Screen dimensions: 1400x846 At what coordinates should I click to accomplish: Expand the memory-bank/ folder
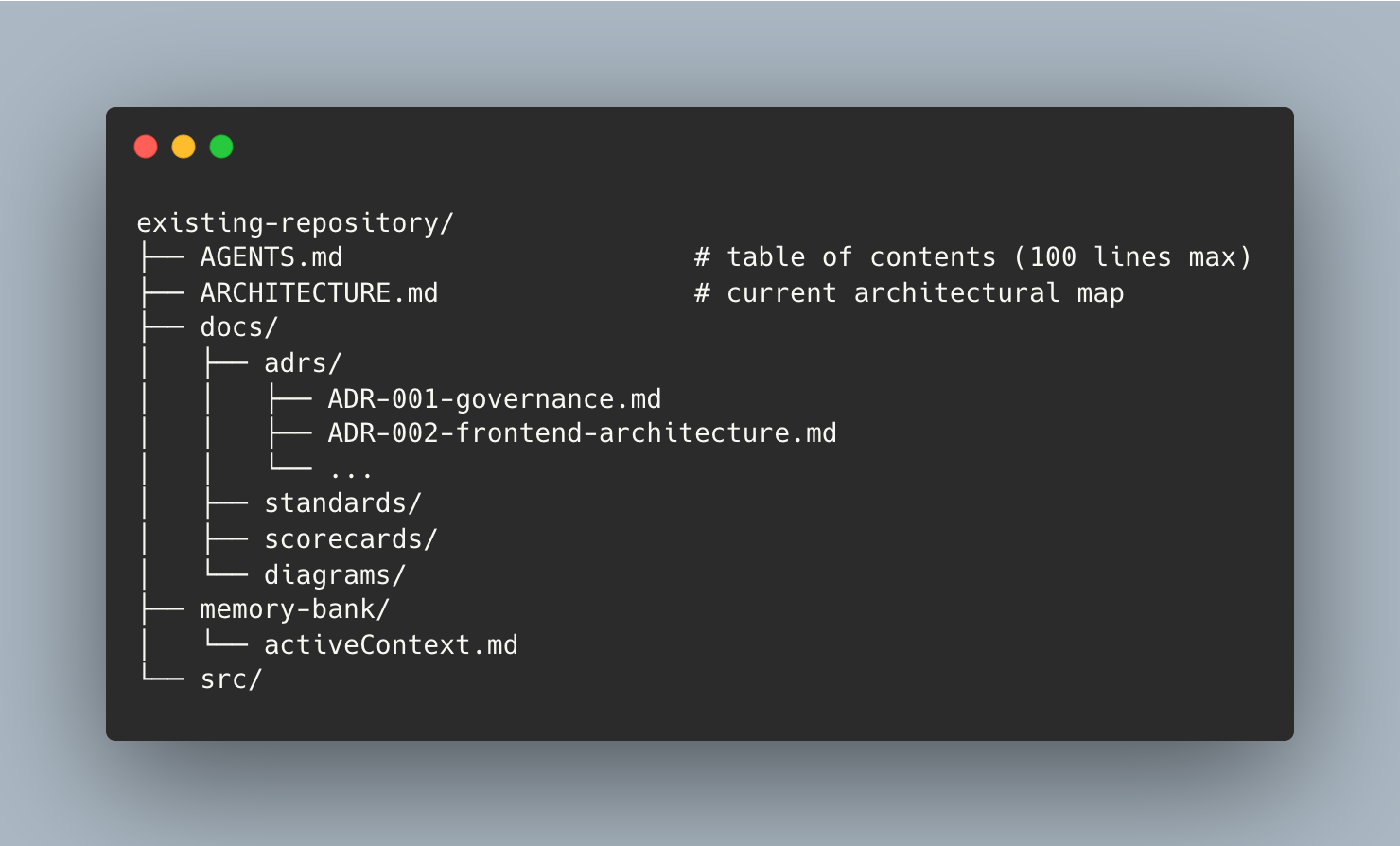pyautogui.click(x=294, y=609)
